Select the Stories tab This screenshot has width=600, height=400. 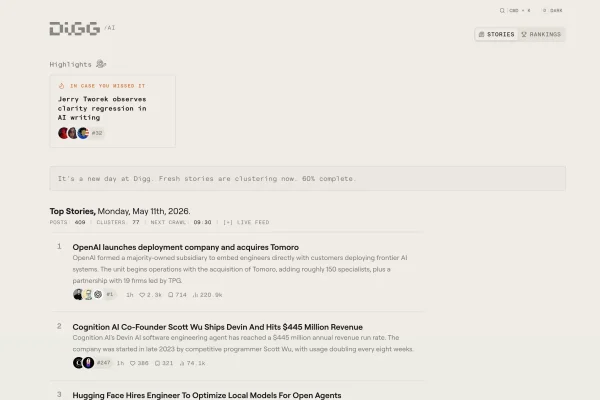tap(497, 34)
